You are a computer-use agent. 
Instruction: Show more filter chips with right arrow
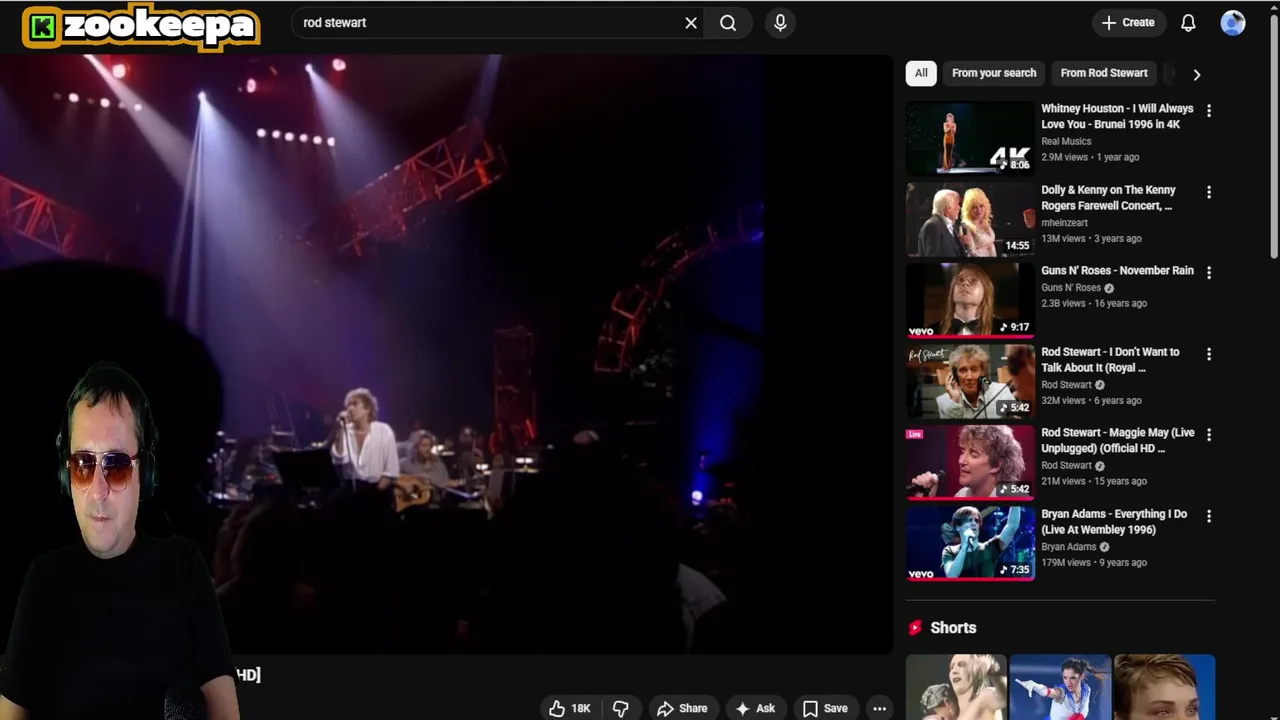[1196, 74]
